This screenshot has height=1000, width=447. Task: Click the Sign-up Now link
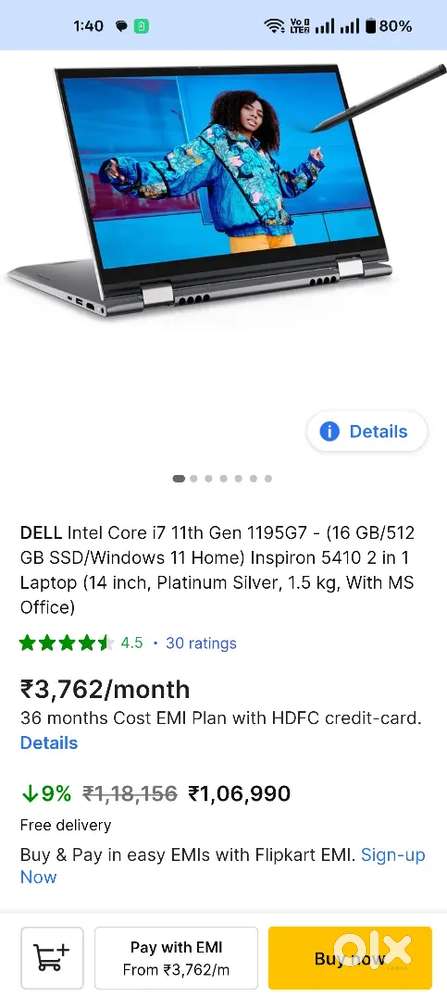(x=223, y=866)
